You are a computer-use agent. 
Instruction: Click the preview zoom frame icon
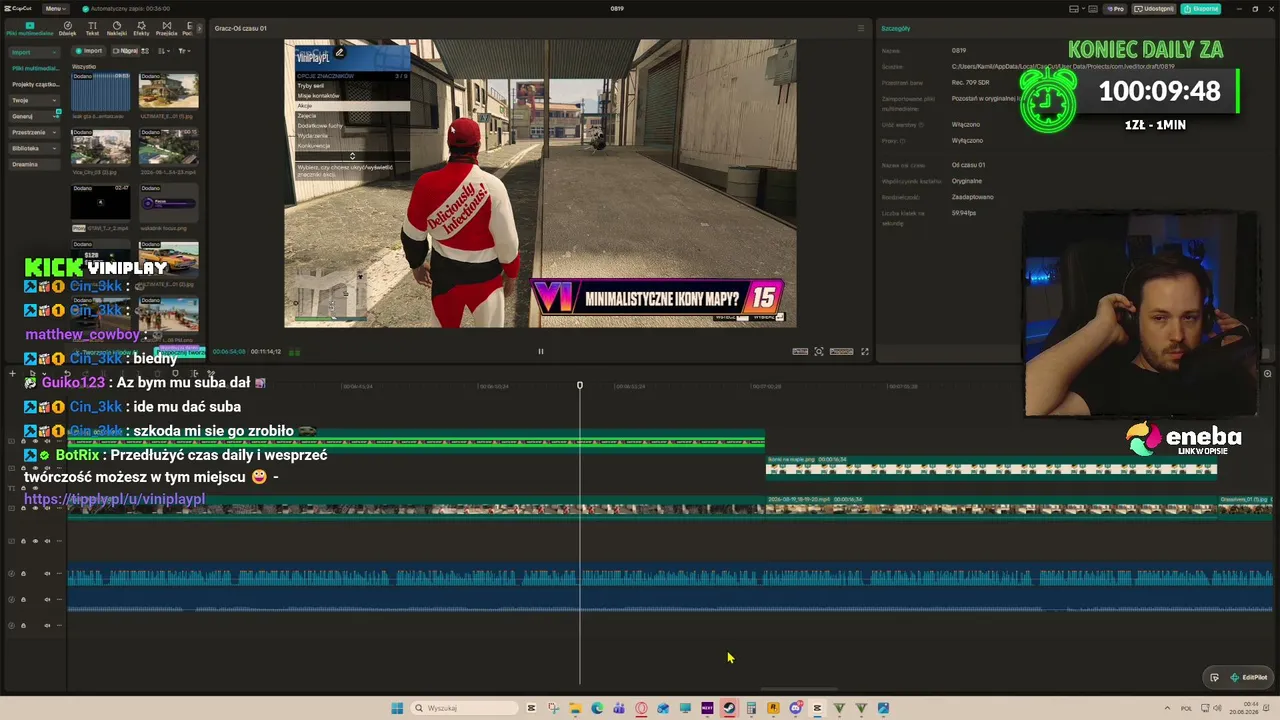(x=819, y=351)
